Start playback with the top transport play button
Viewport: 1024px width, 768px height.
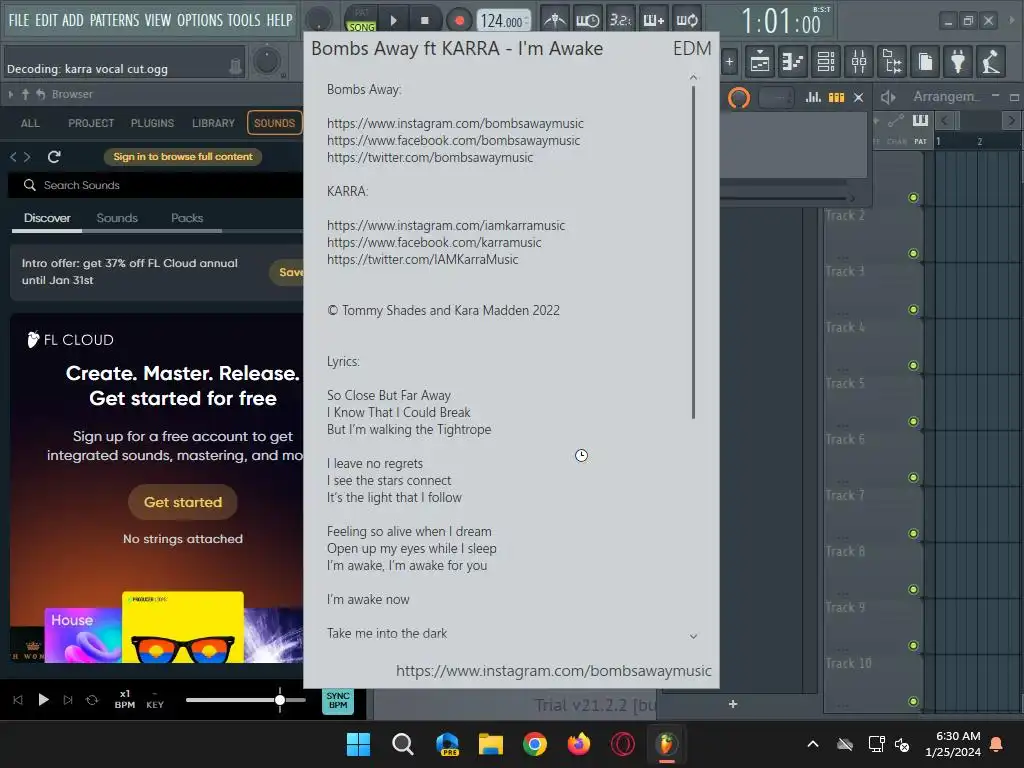(393, 20)
